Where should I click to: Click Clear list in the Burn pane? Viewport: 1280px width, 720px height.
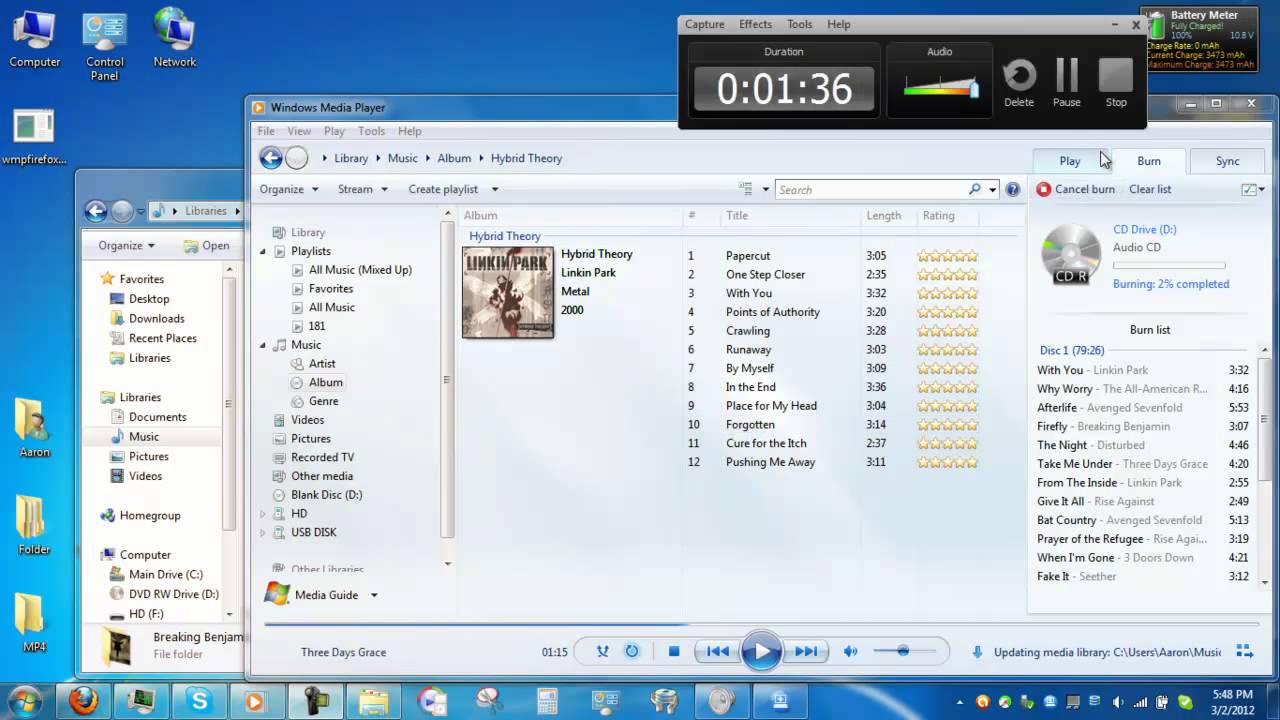click(1150, 189)
